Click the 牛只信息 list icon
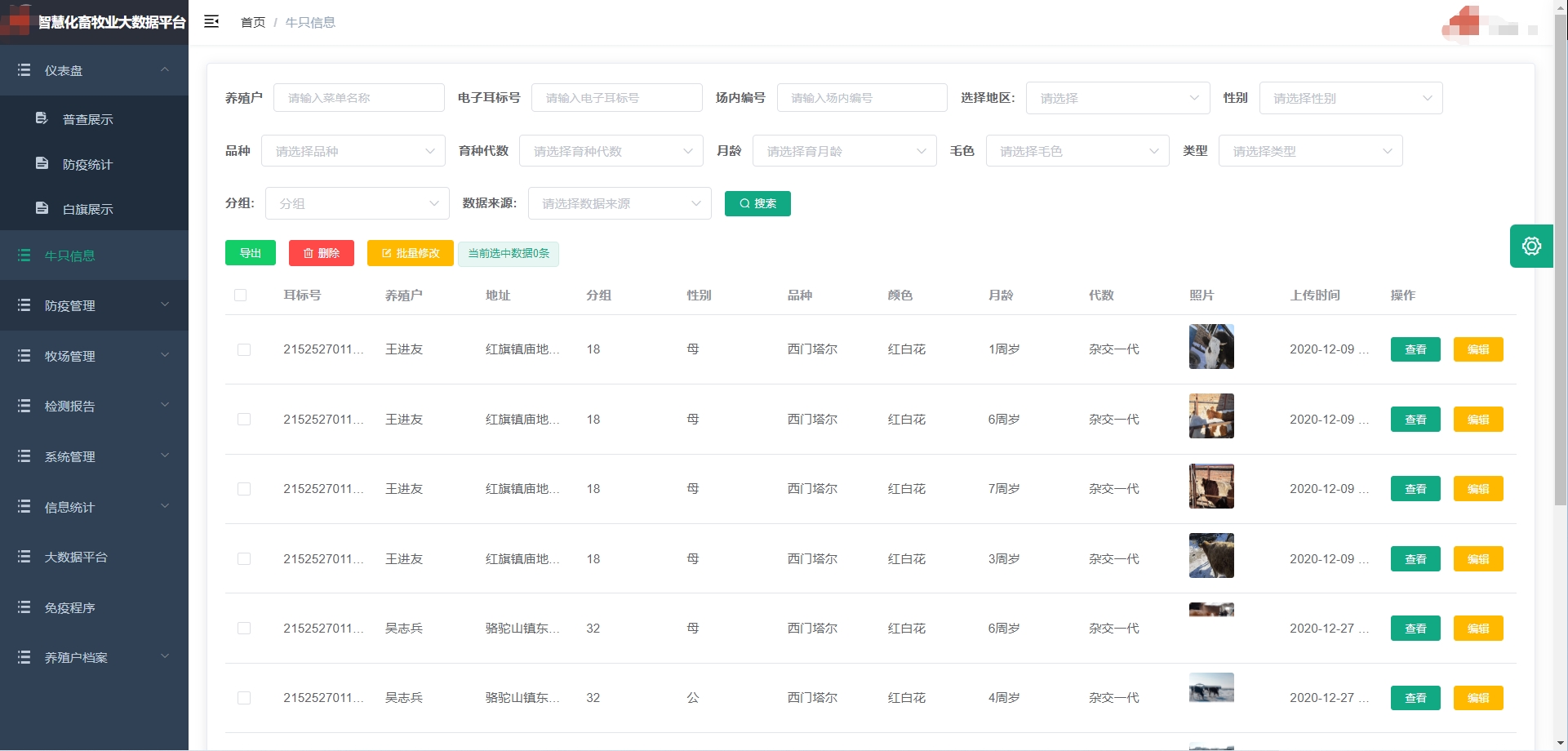The width and height of the screenshot is (1568, 751). 24,256
